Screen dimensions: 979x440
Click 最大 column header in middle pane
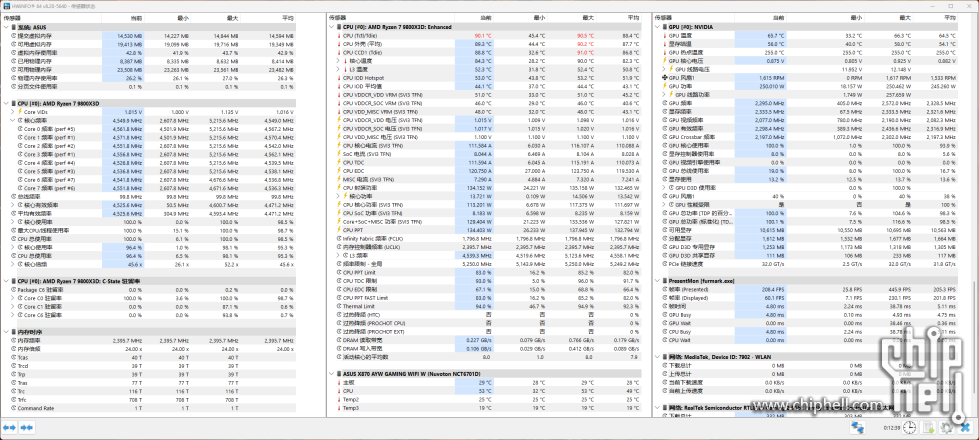point(588,19)
